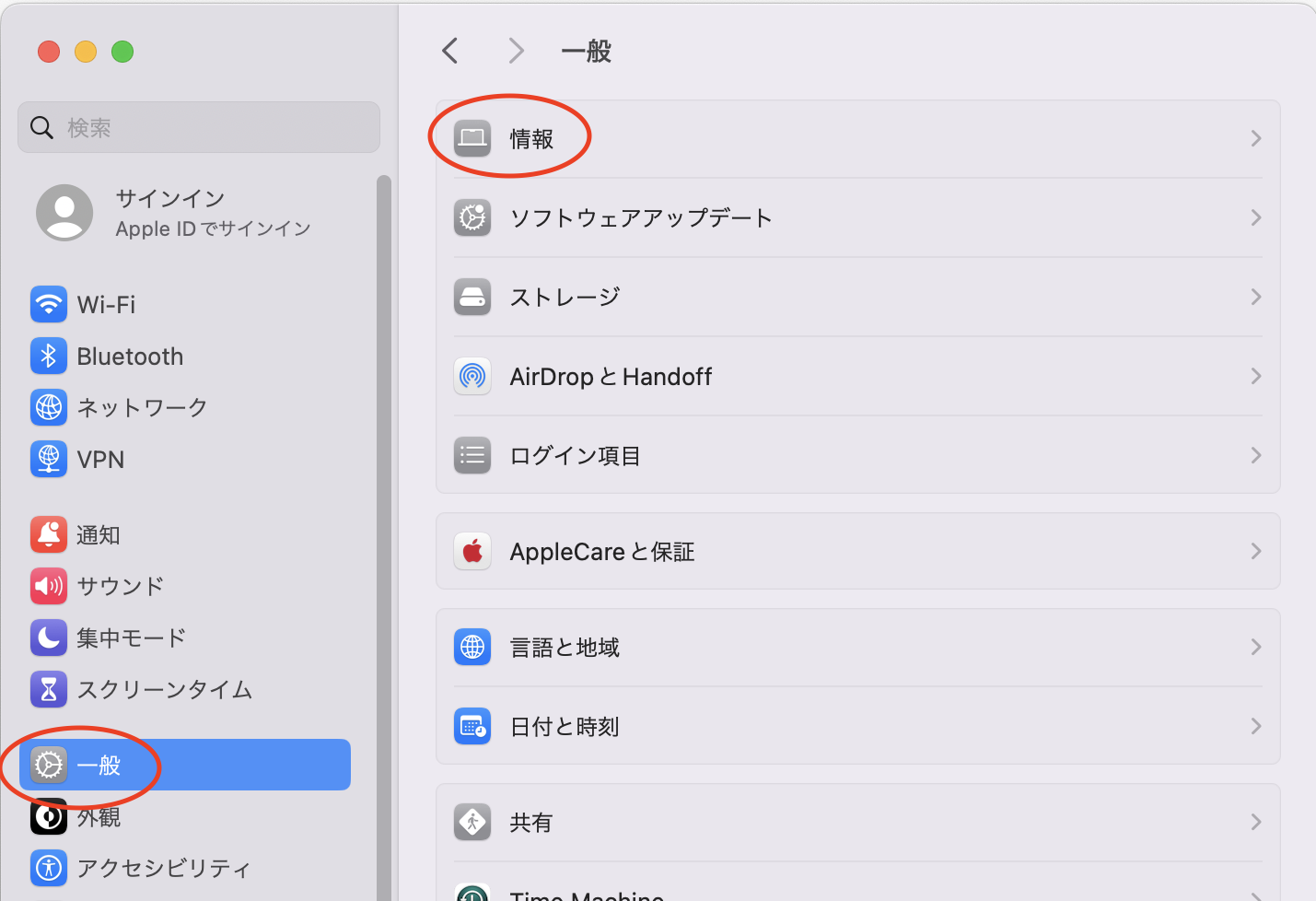Expand the 情報 row chevron
The image size is (1316, 901).
pyautogui.click(x=1256, y=138)
